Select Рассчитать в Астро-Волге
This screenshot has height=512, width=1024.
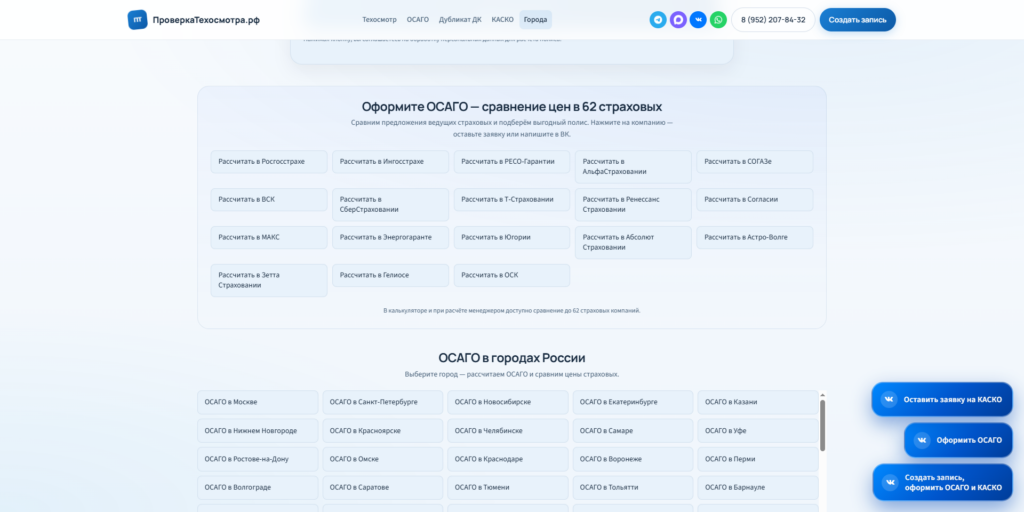[x=755, y=238]
